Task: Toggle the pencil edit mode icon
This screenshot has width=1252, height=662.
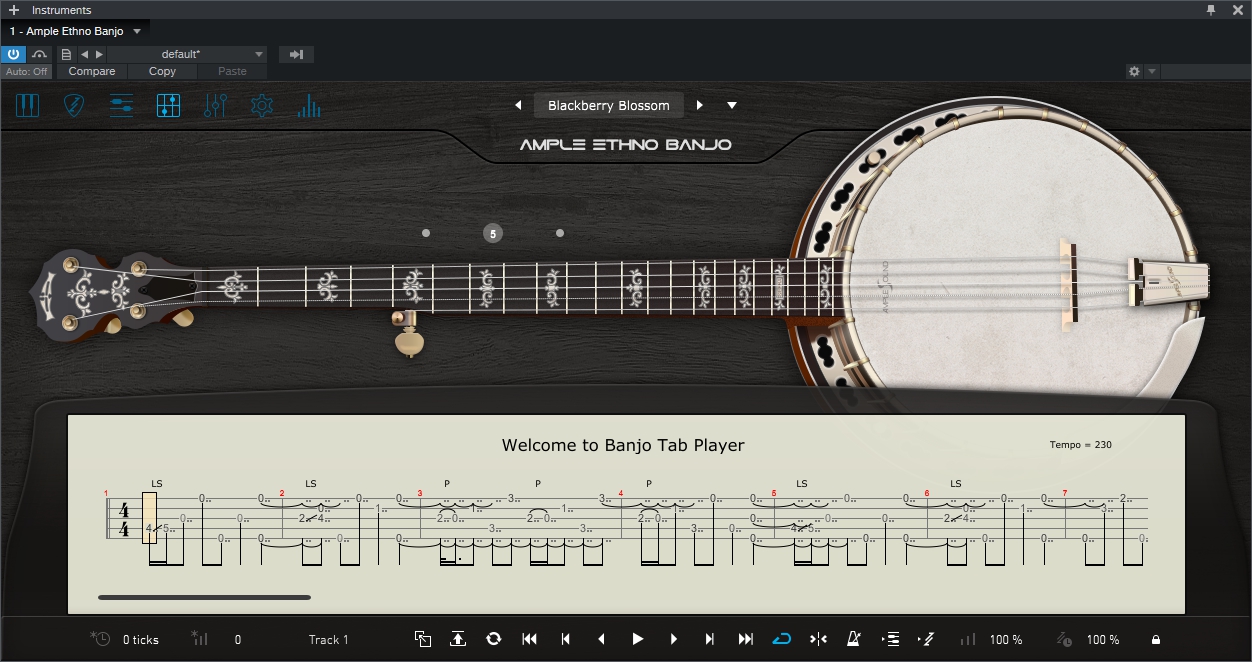Action: point(926,639)
